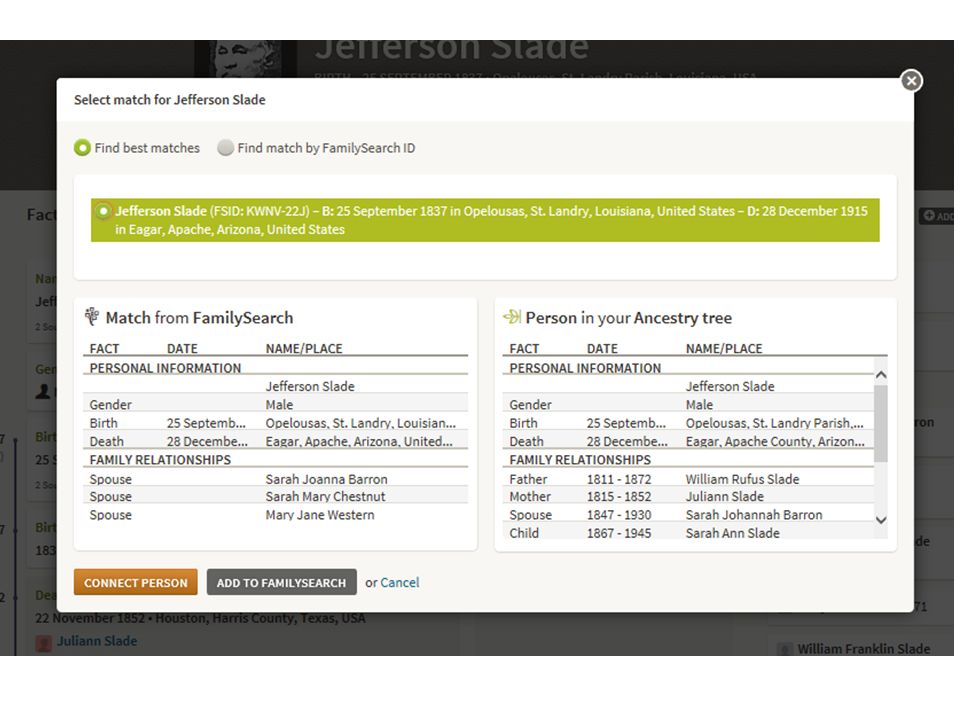Cancel the match selection

pos(400,582)
